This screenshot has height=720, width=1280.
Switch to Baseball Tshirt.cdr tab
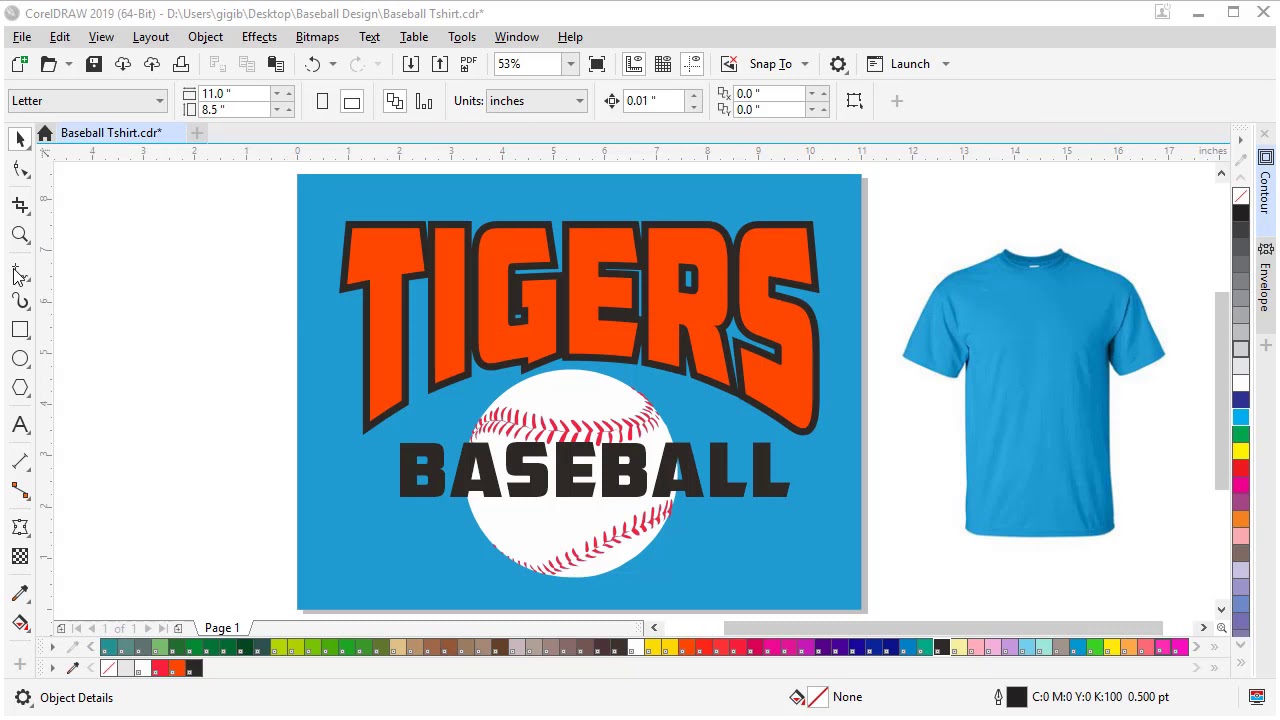111,133
